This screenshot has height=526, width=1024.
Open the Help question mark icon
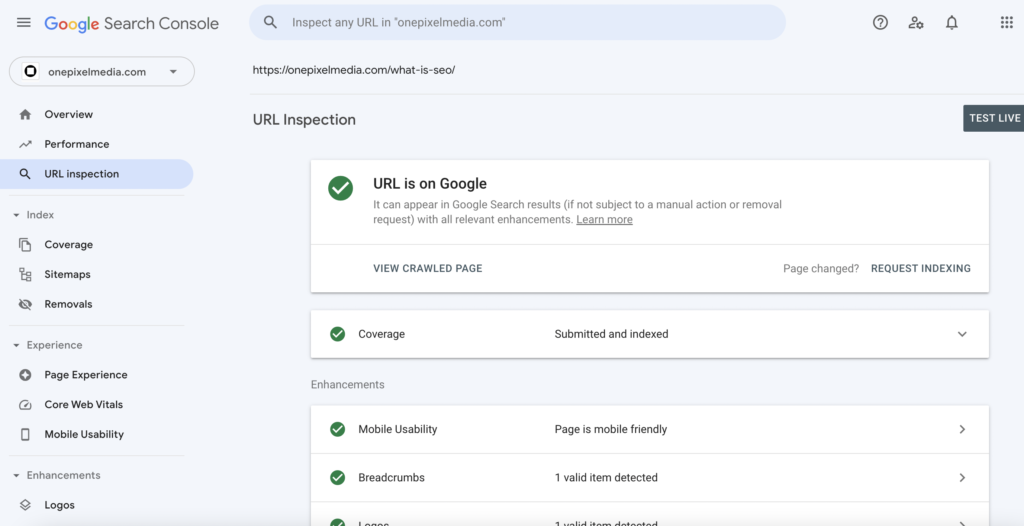click(x=880, y=23)
